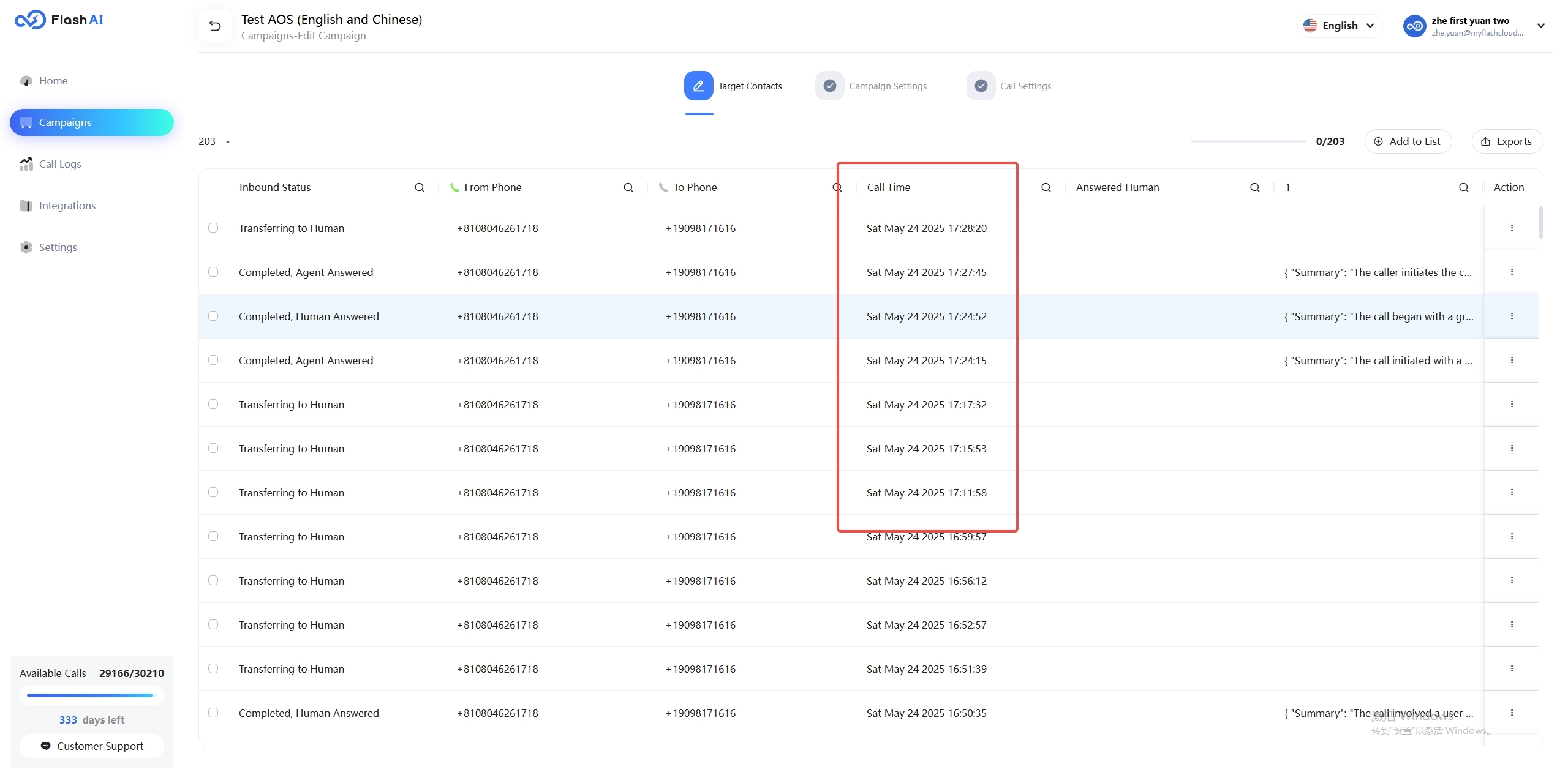This screenshot has height=778, width=1568.
Task: Click the 0/203 progress bar
Action: tap(1248, 141)
